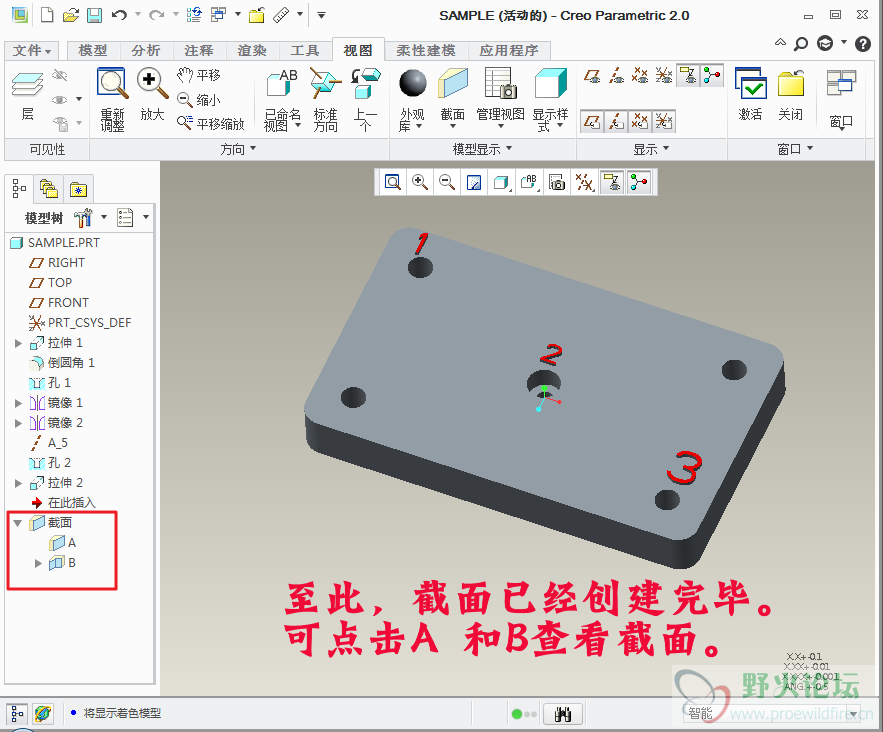The image size is (883, 732).
Task: Click the 标准方向 standard orientation button
Action: (325, 100)
